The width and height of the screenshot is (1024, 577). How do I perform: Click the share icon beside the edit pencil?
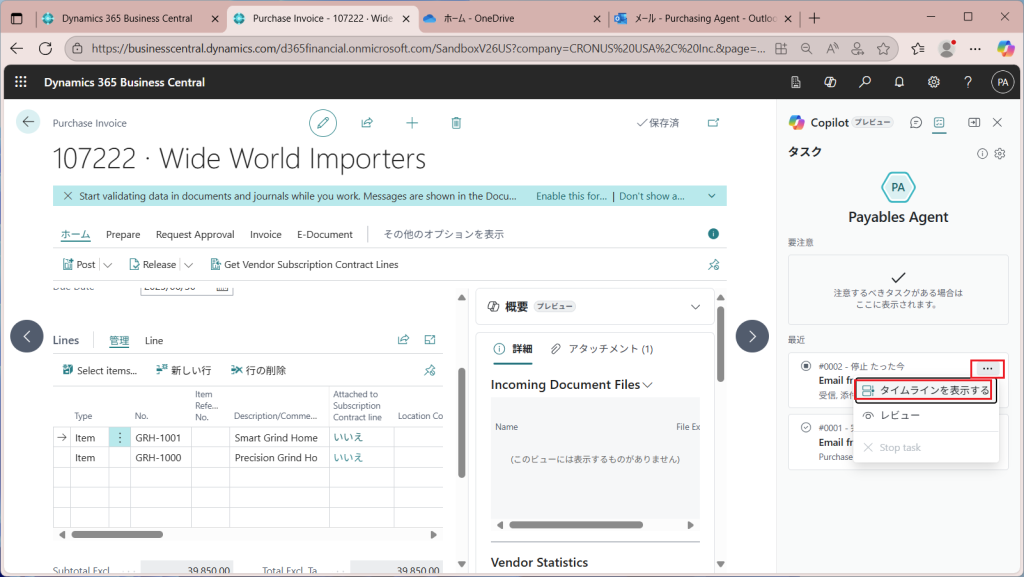pyautogui.click(x=367, y=123)
